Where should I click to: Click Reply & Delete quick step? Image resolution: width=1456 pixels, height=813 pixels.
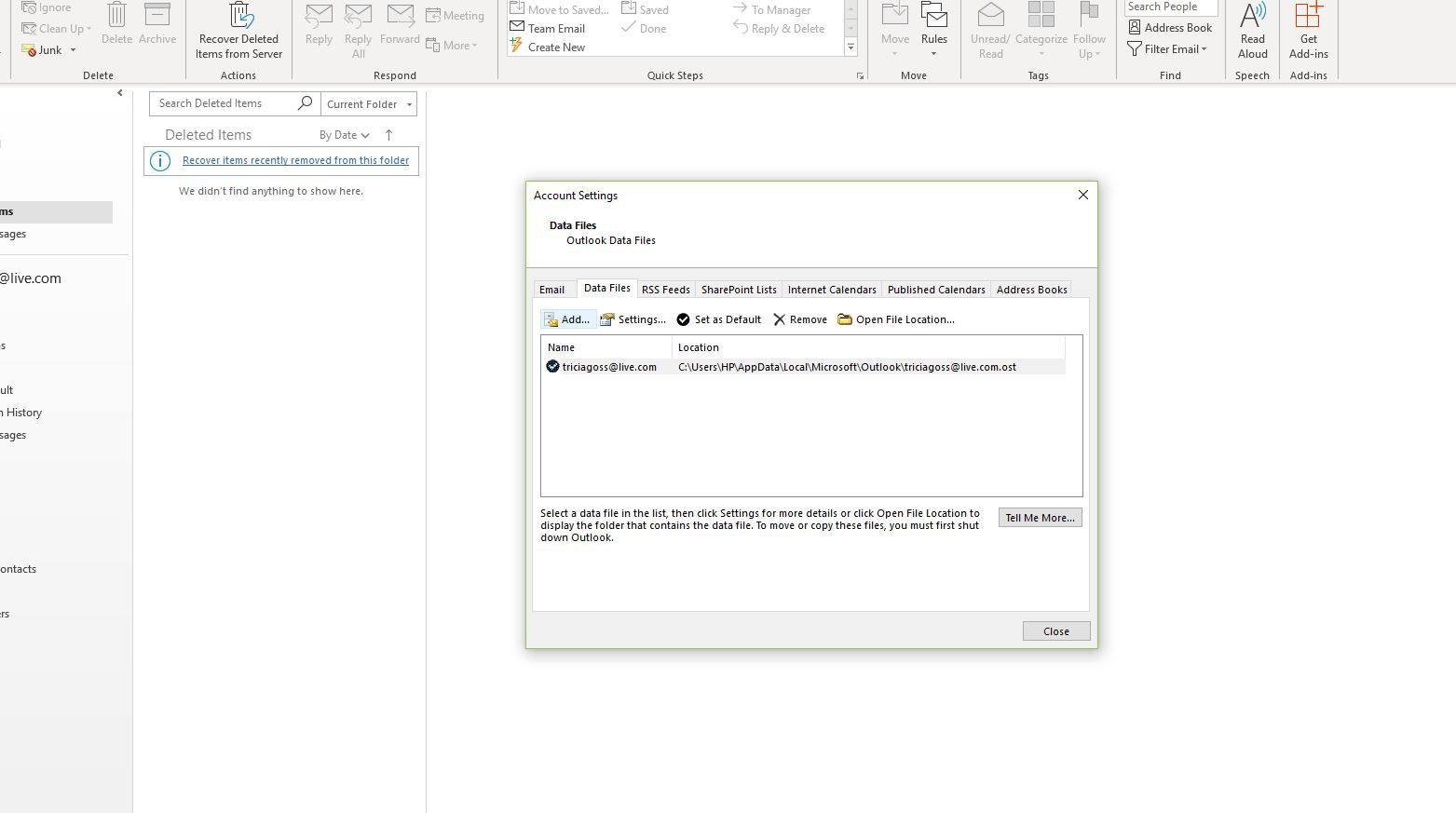779,29
